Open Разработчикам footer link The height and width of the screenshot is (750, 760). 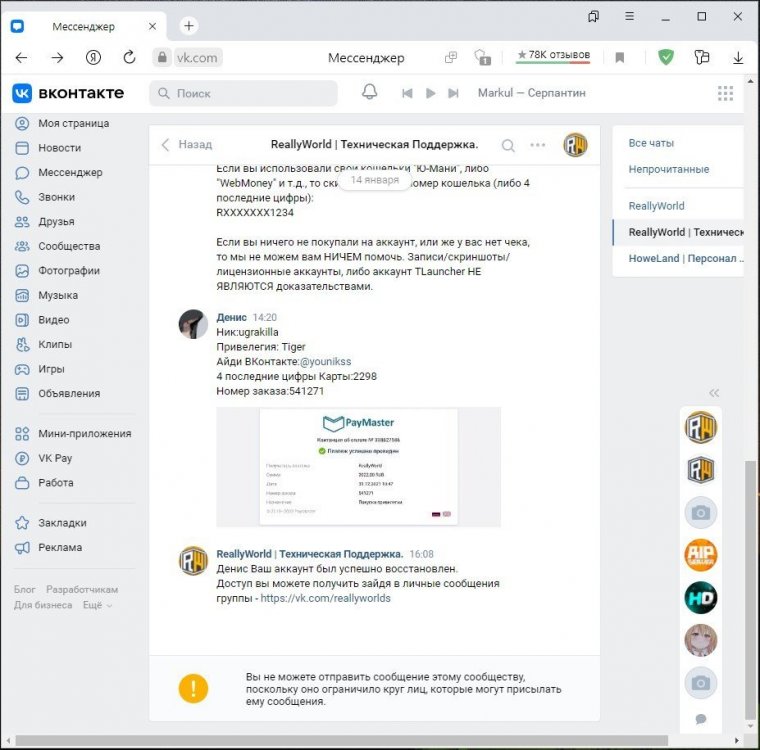tap(82, 590)
